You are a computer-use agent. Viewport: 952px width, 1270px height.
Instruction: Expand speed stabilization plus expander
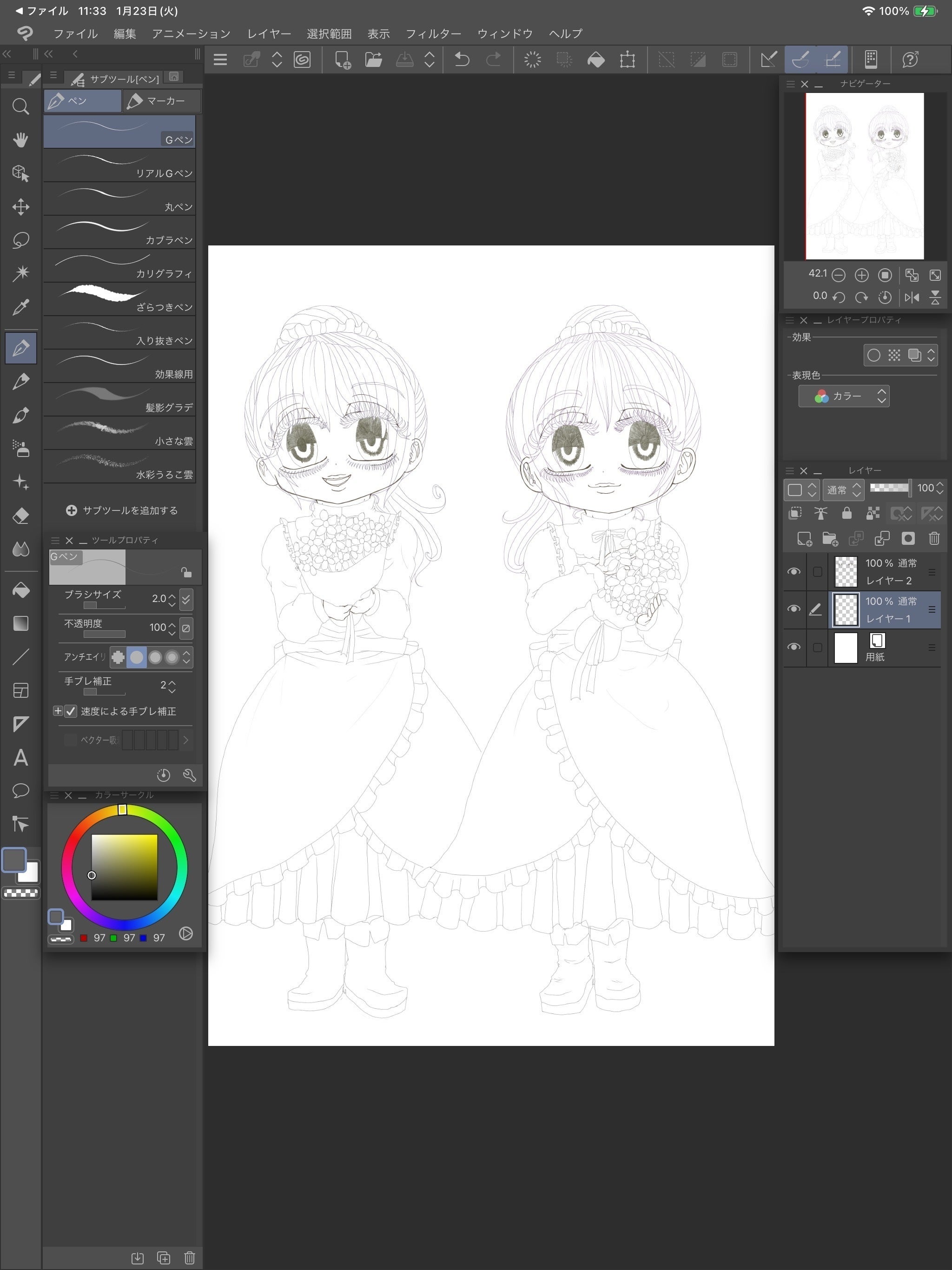(58, 711)
